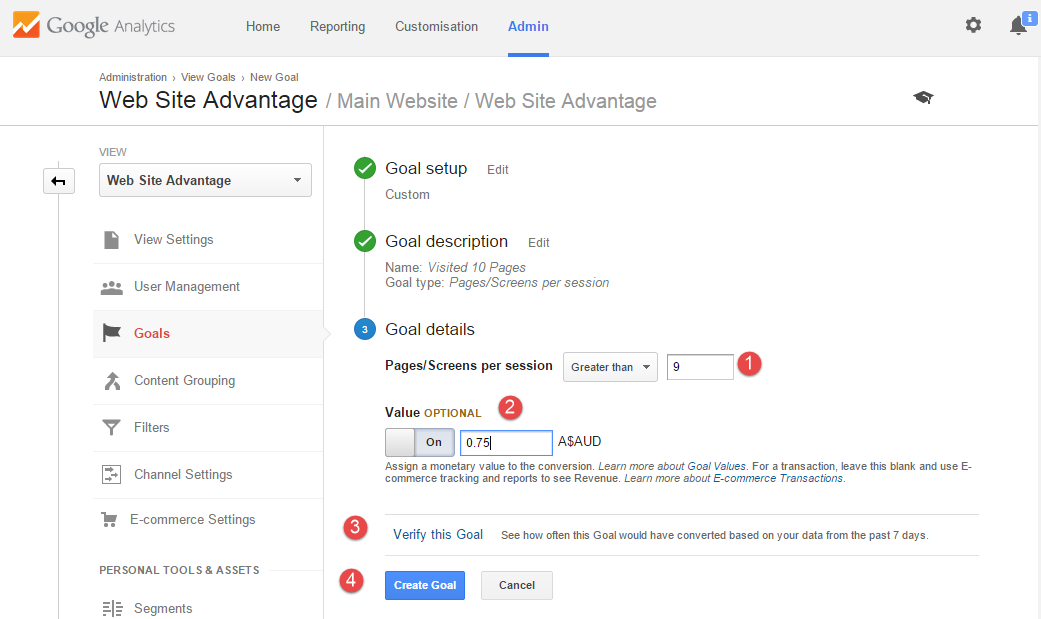Click the blue step 3 Goal details circle
1041x619 pixels.
tap(364, 329)
